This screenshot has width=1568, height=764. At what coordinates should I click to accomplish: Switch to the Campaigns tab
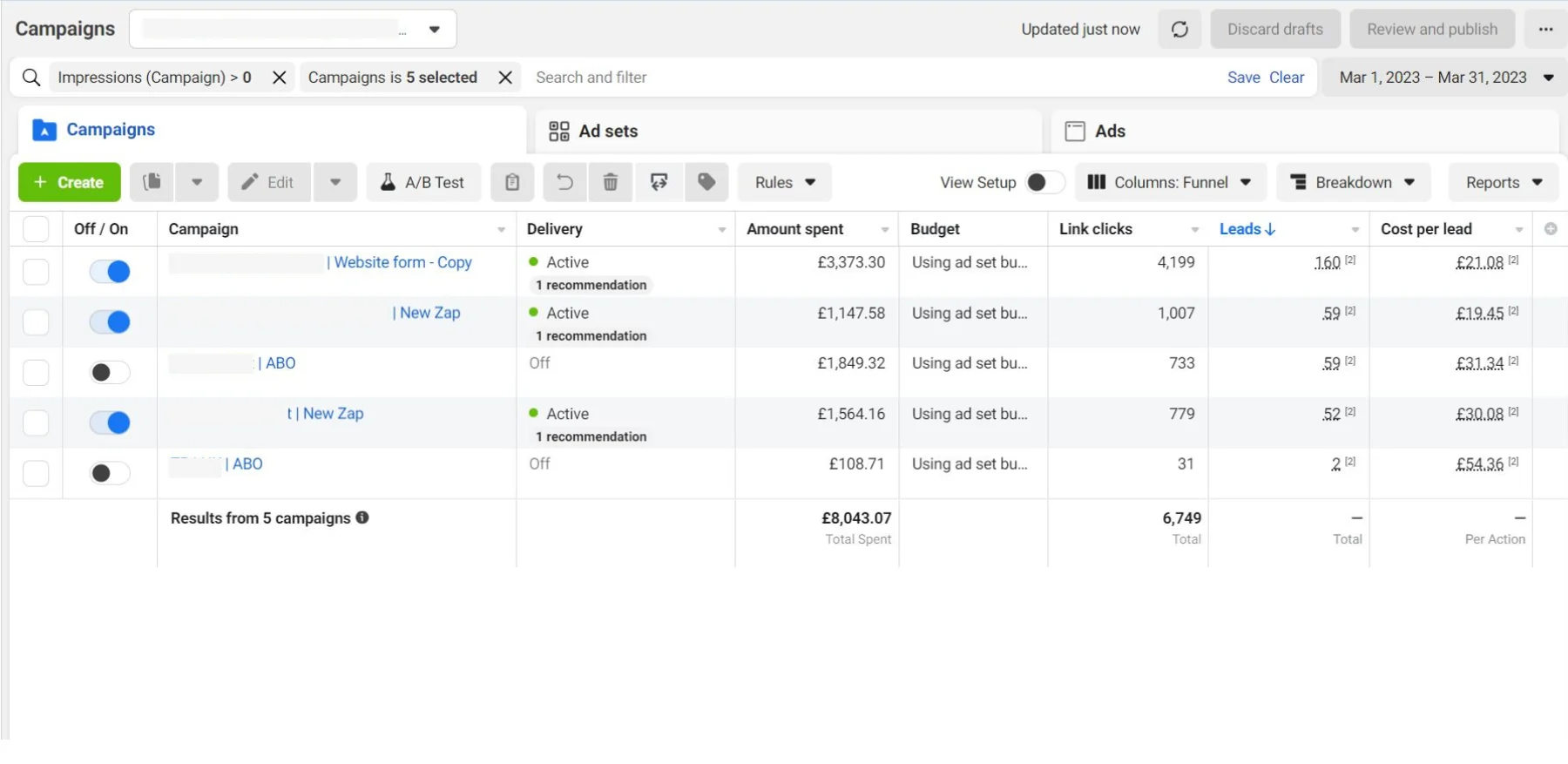pos(272,130)
